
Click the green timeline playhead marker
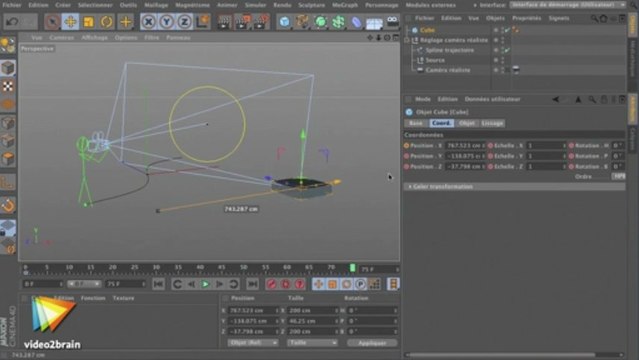coord(353,268)
